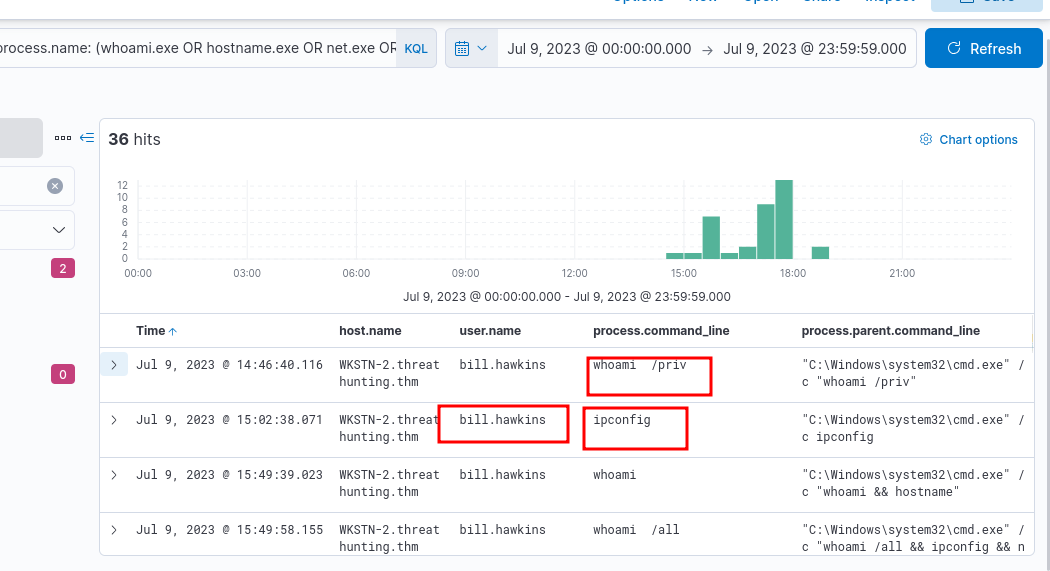Click the tallest histogram bar near 18:00
Viewport: 1050px width, 571px height.
click(x=784, y=219)
